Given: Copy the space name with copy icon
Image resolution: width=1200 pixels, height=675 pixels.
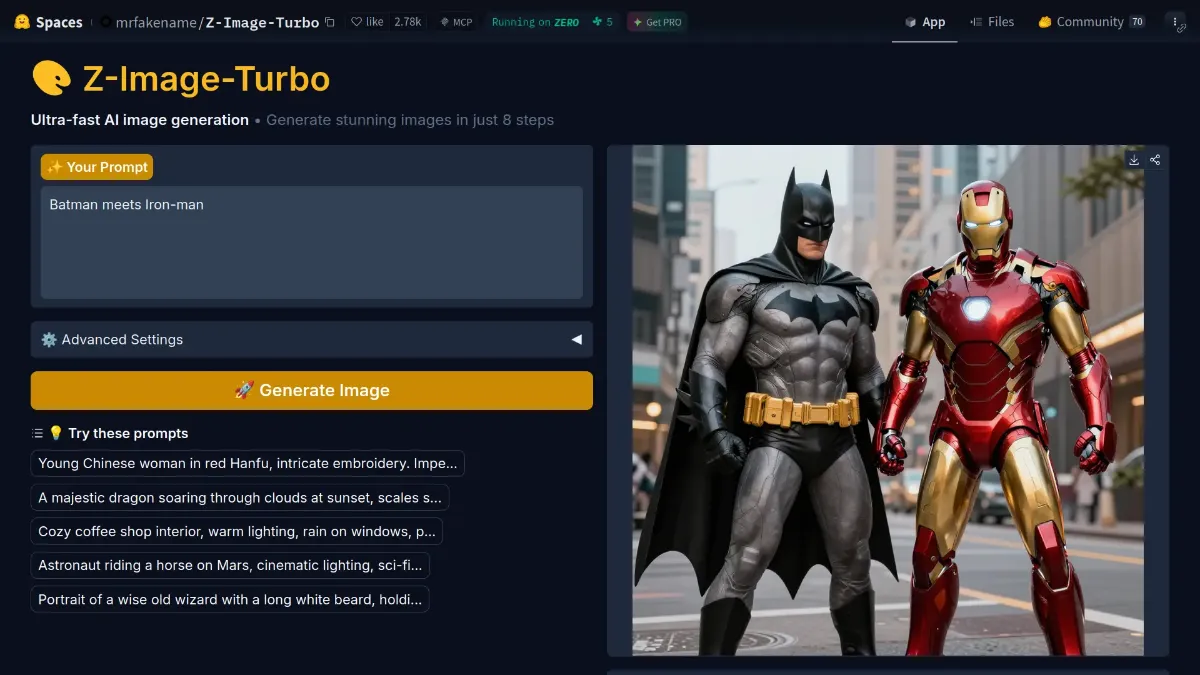Looking at the screenshot, I should tap(330, 22).
